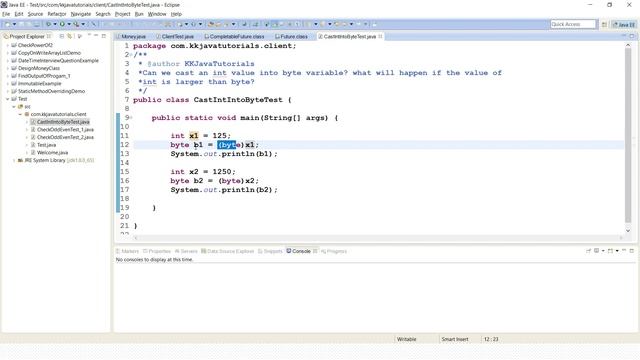
Task: Open the Refactor menu
Action: [57, 14]
